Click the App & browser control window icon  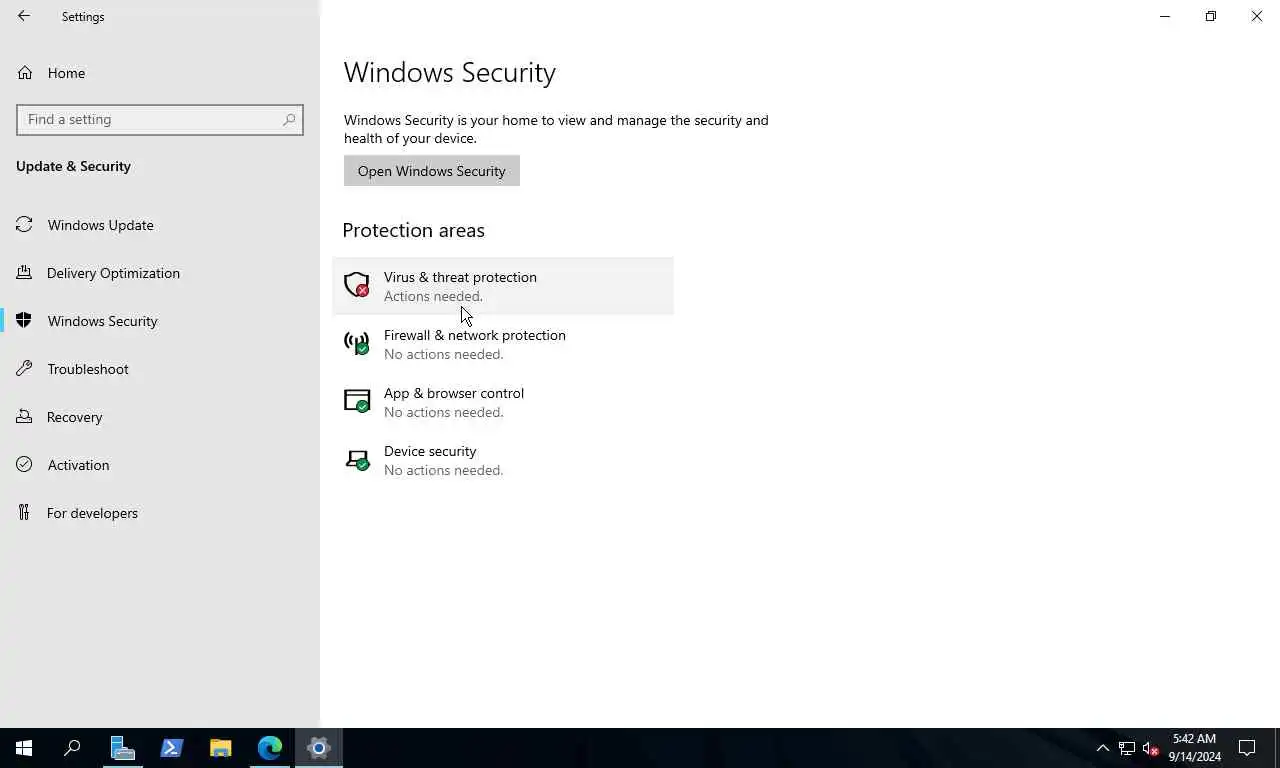(357, 401)
